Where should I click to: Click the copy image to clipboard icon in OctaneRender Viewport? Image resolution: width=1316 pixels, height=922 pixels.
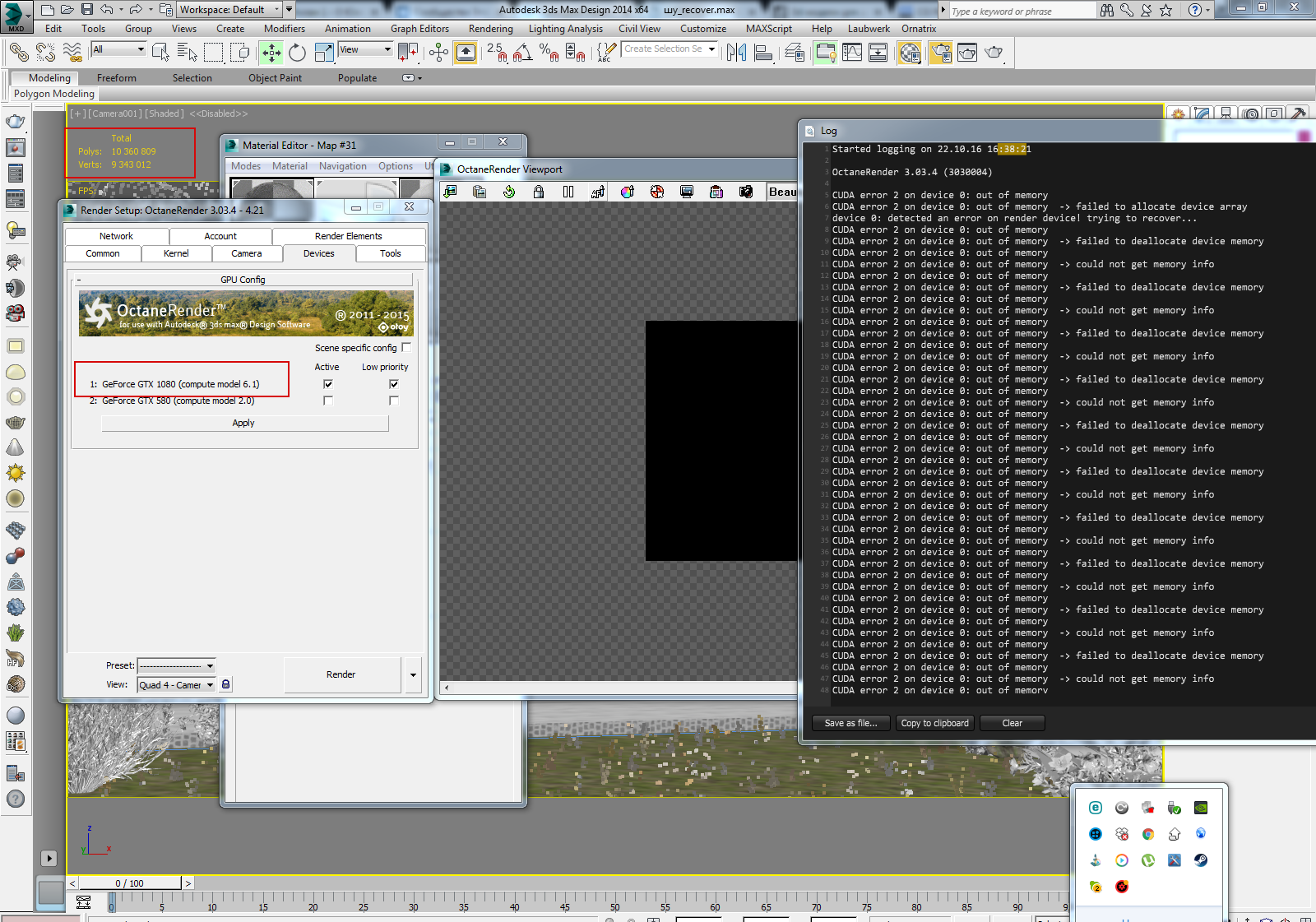point(480,192)
